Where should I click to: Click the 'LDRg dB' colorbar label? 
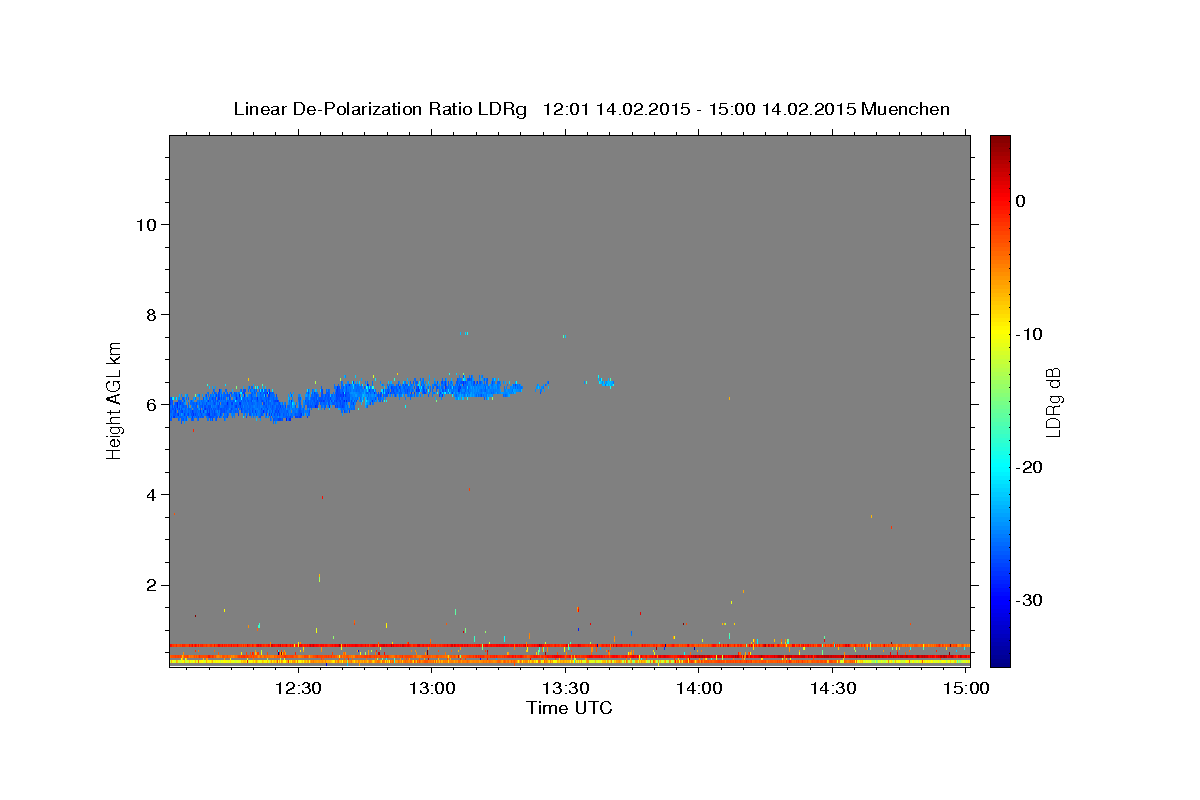pos(1052,402)
